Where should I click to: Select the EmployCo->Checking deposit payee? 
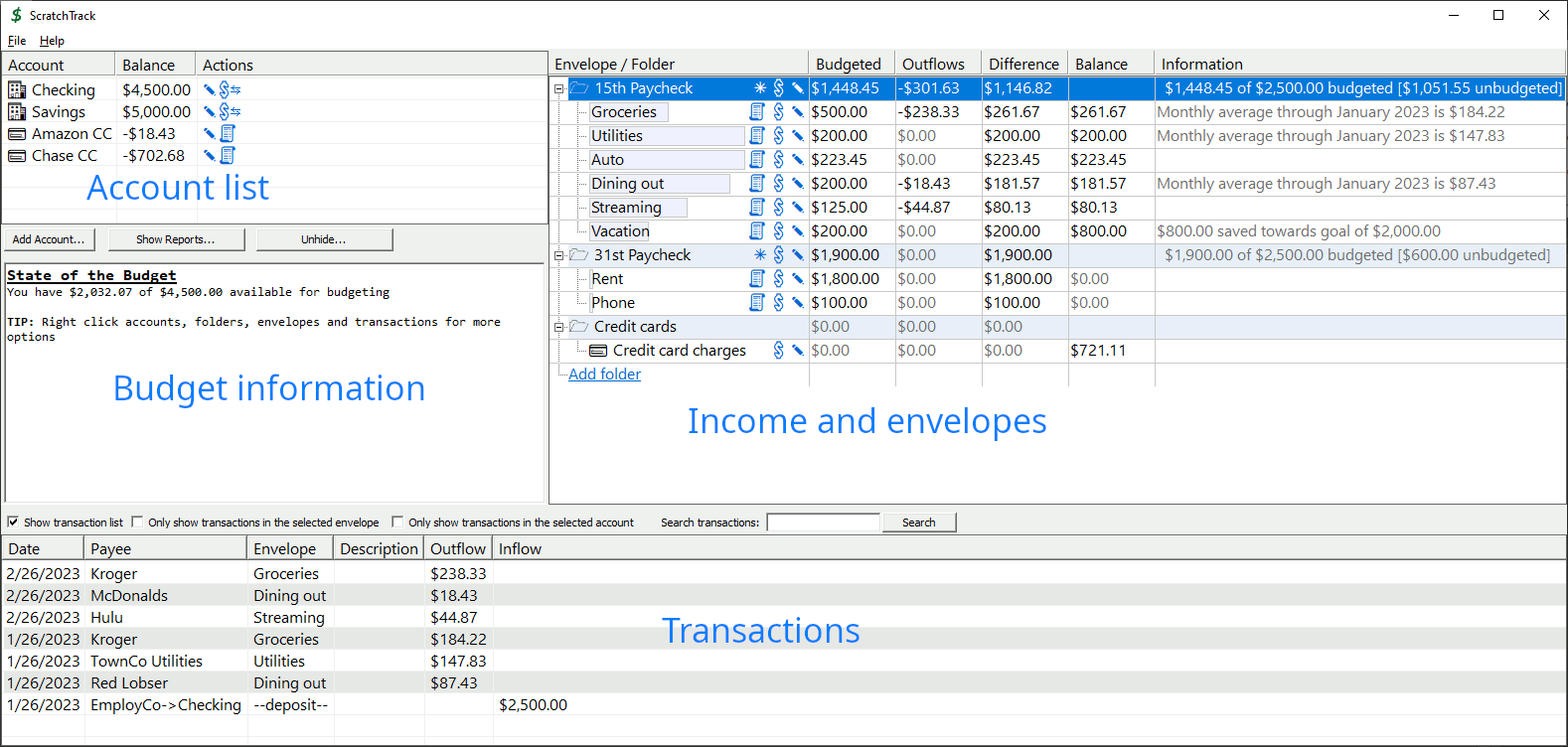166,705
